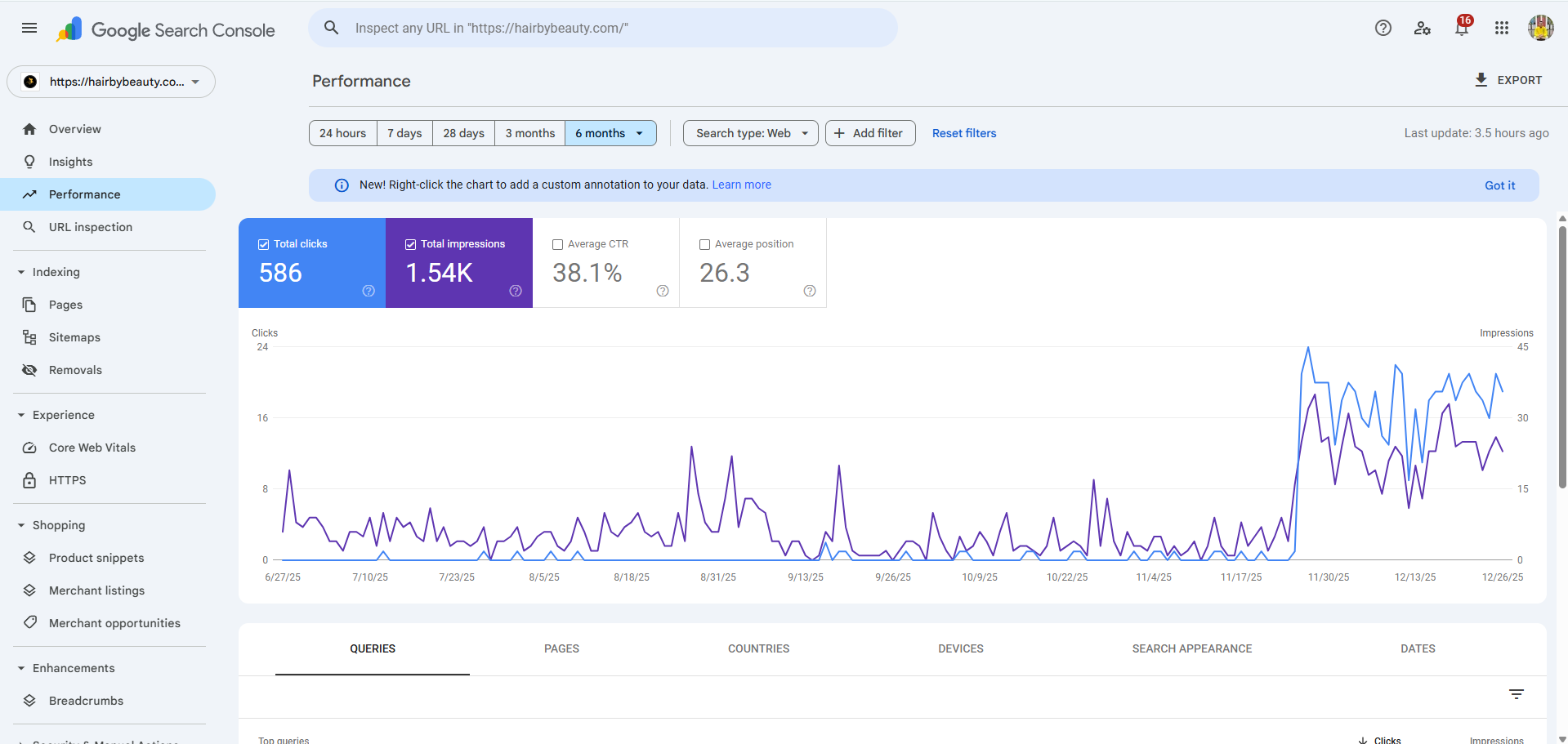
Task: Open the table filter funnel icon
Action: point(1516,693)
